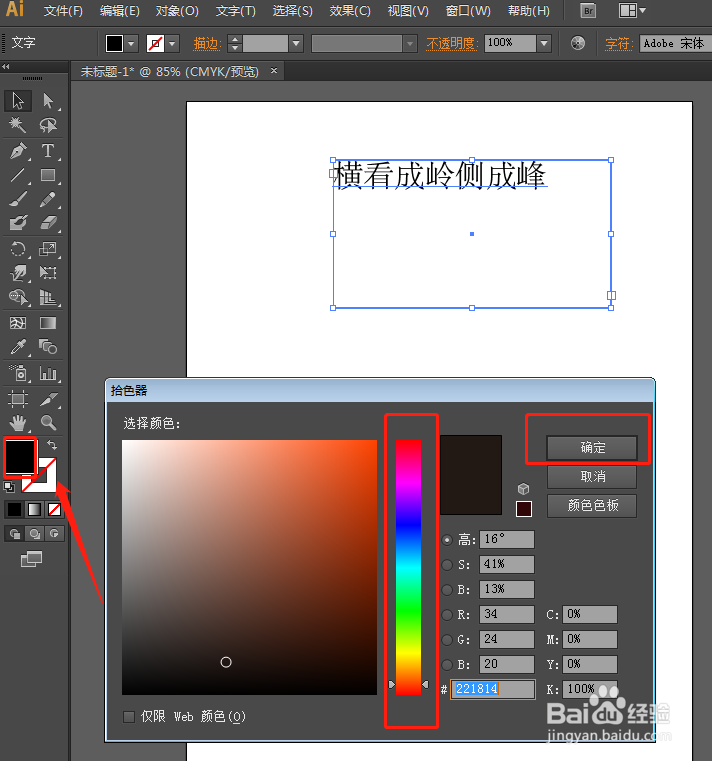Open the 文字(T) menu

[x=235, y=11]
